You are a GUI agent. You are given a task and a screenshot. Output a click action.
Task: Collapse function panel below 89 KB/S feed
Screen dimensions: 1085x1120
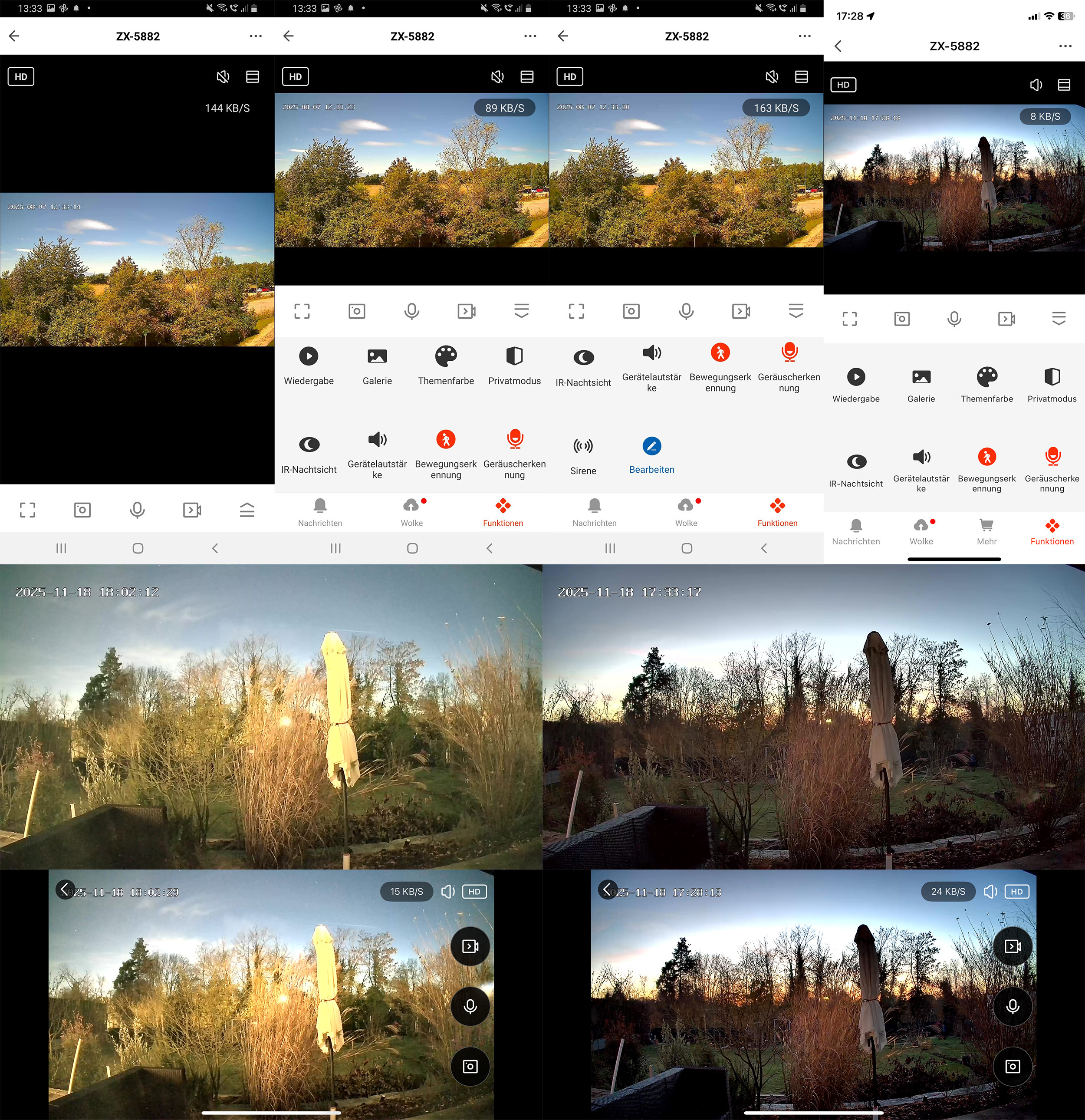[x=521, y=311]
